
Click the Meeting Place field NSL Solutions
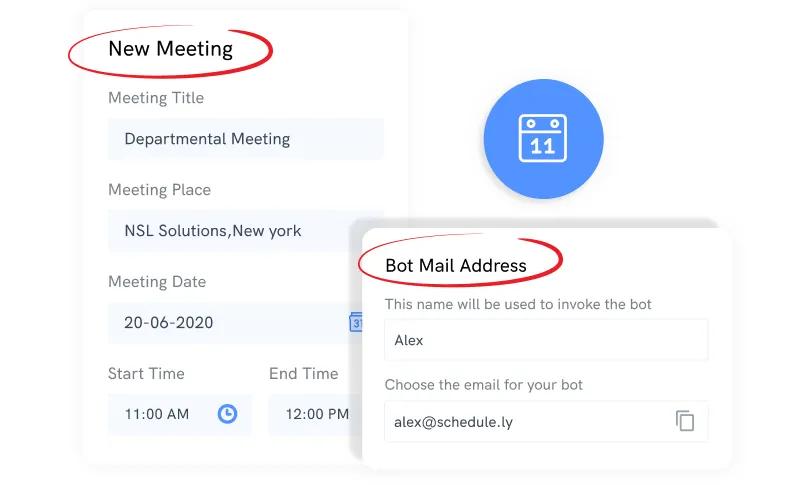coord(245,231)
